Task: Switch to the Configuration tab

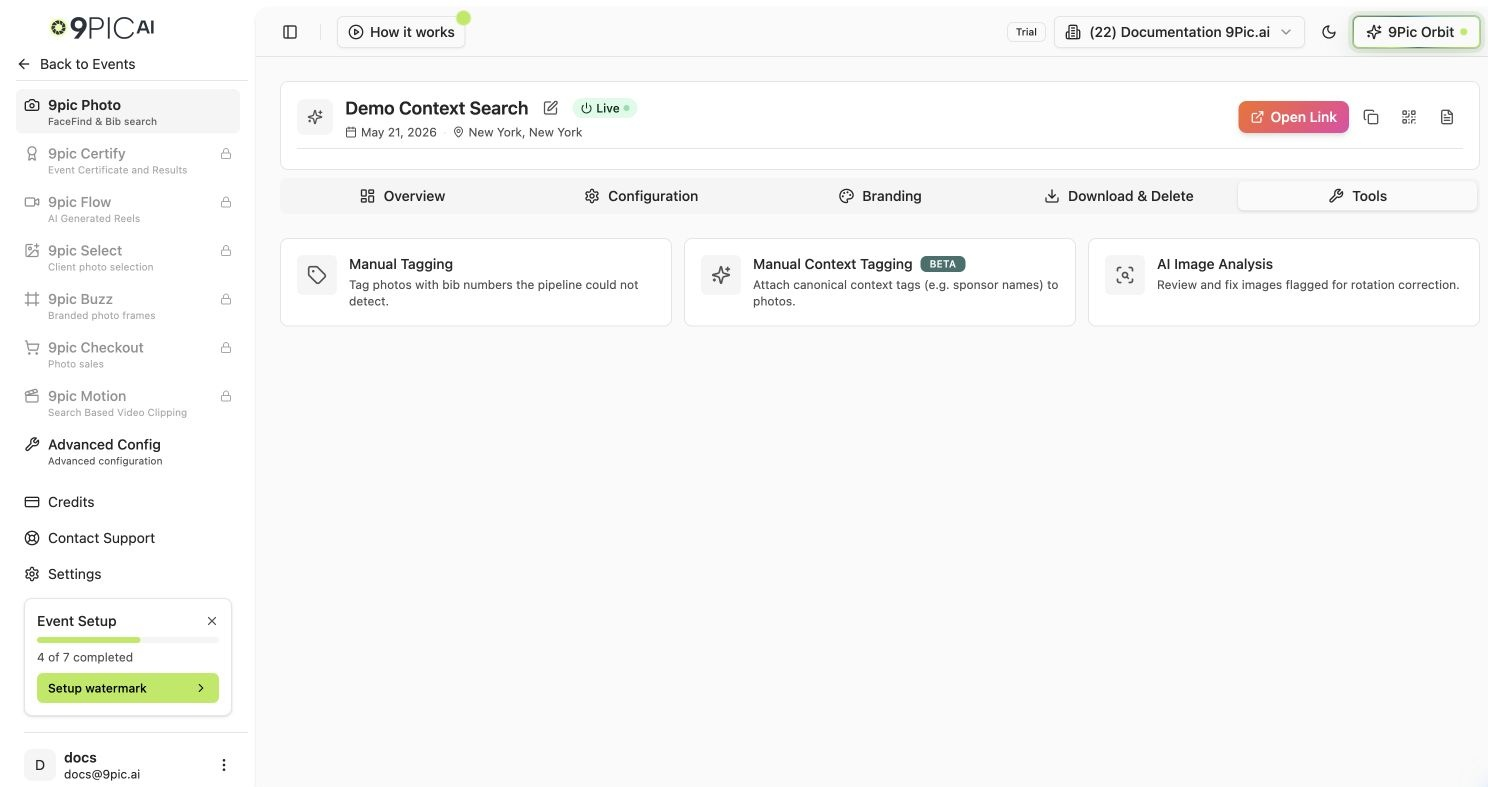Action: point(641,196)
